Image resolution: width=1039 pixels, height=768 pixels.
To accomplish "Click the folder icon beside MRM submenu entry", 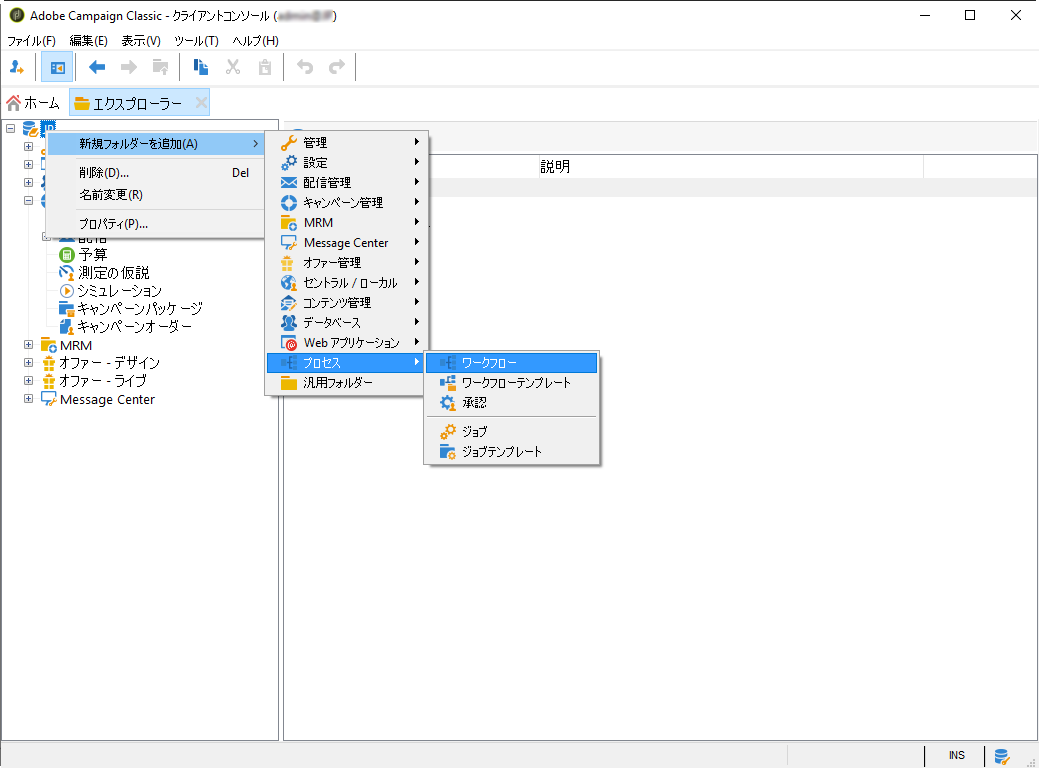I will (x=289, y=223).
